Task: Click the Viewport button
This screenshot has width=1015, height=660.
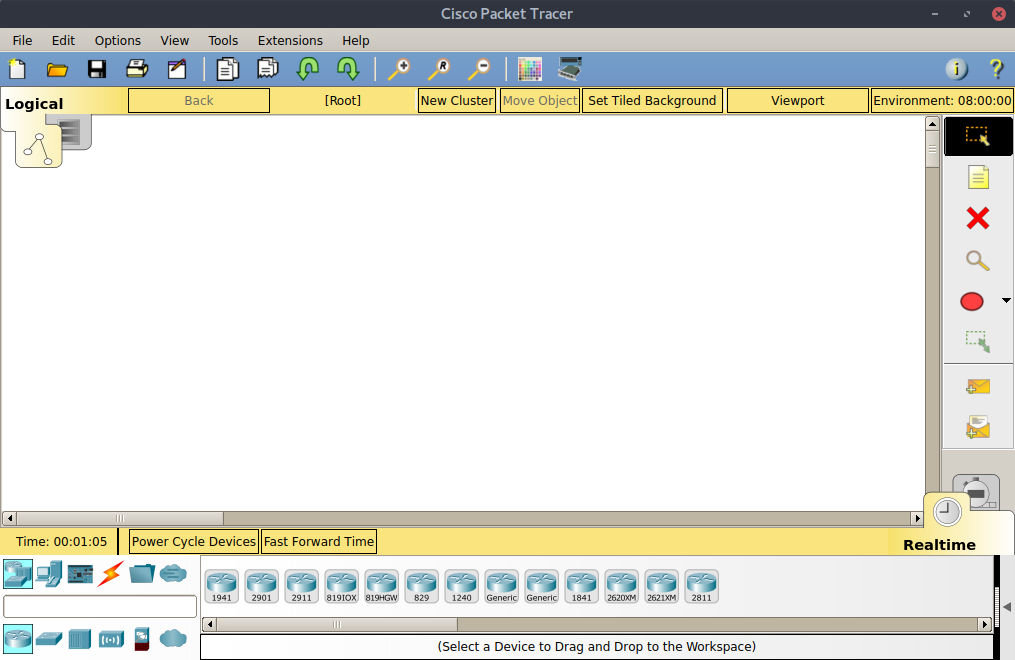Action: pos(798,100)
